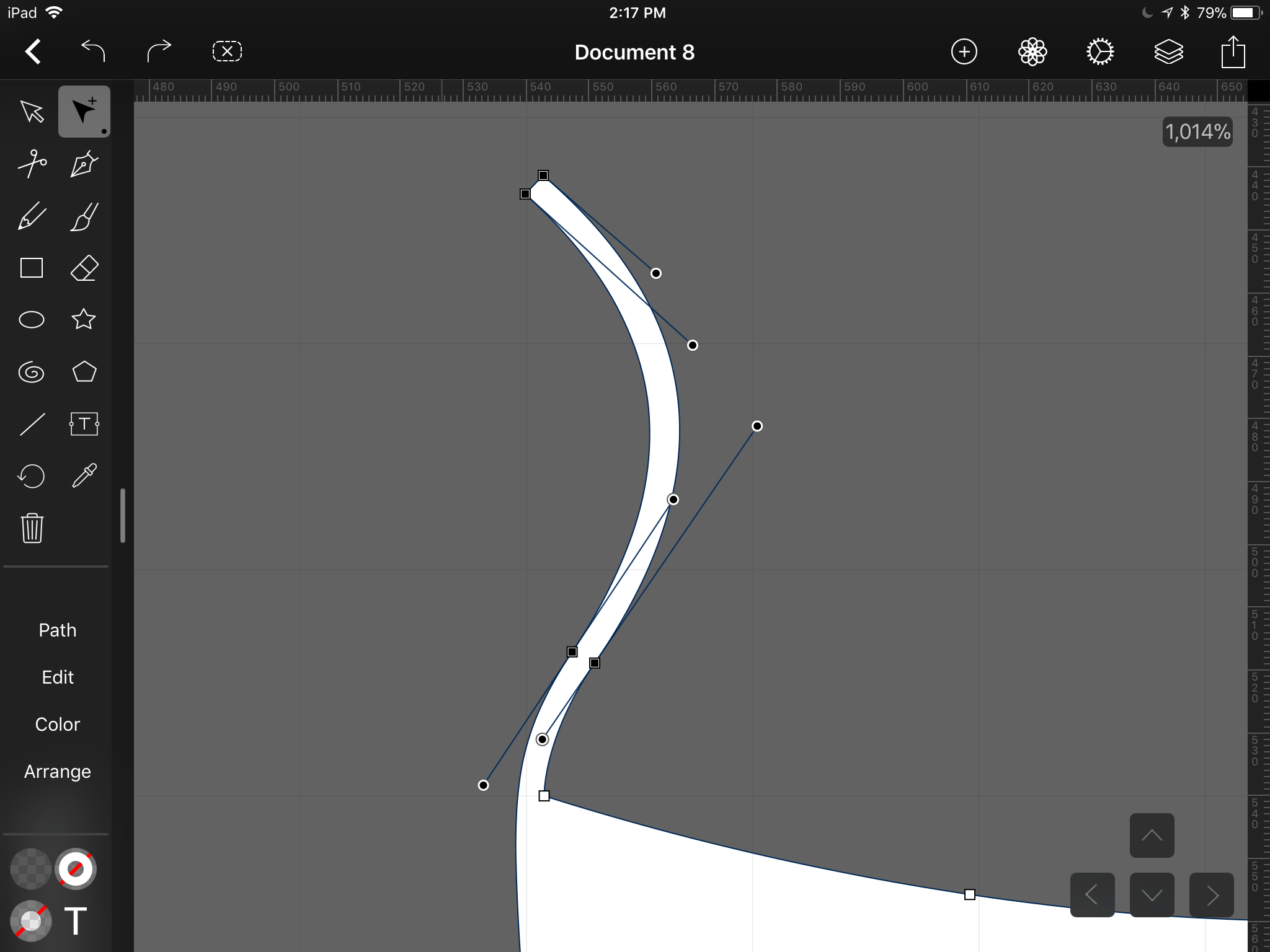The image size is (1270, 952).
Task: Tap the trash delete icon
Action: click(32, 528)
